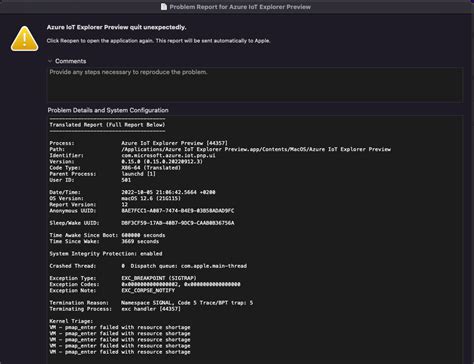Click the Code Type X86-64 (Translated) value
Screen dimensions: 474x364
point(151,168)
